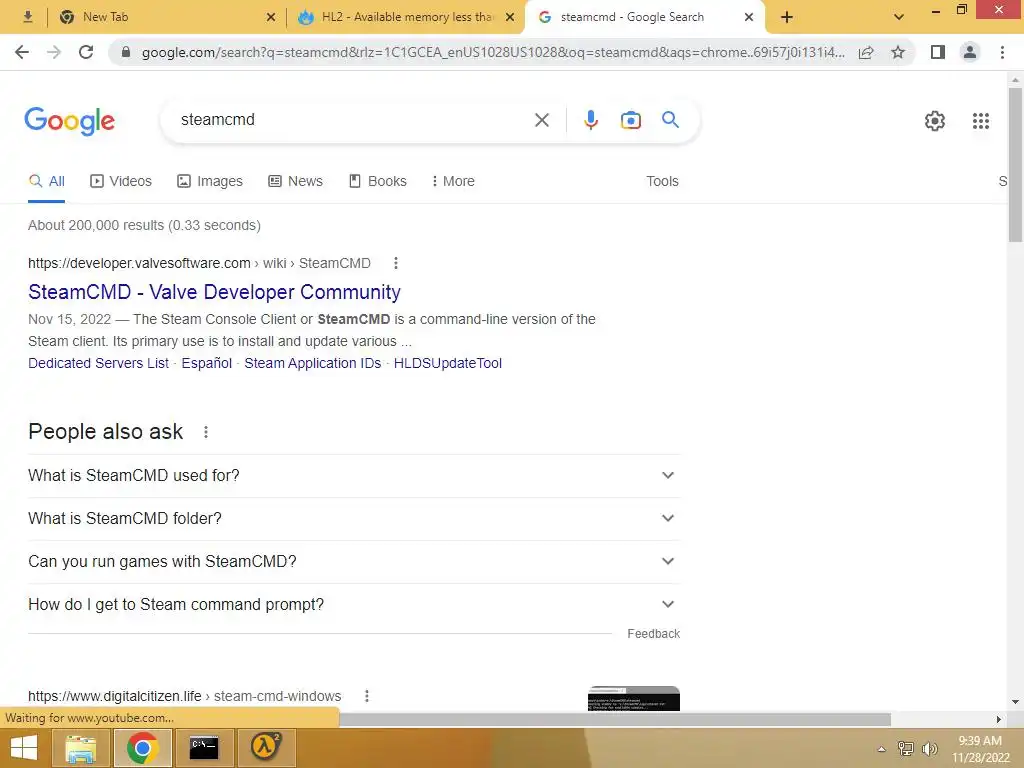This screenshot has width=1024, height=768.
Task: Click the padlock site info icon
Action: click(126, 52)
